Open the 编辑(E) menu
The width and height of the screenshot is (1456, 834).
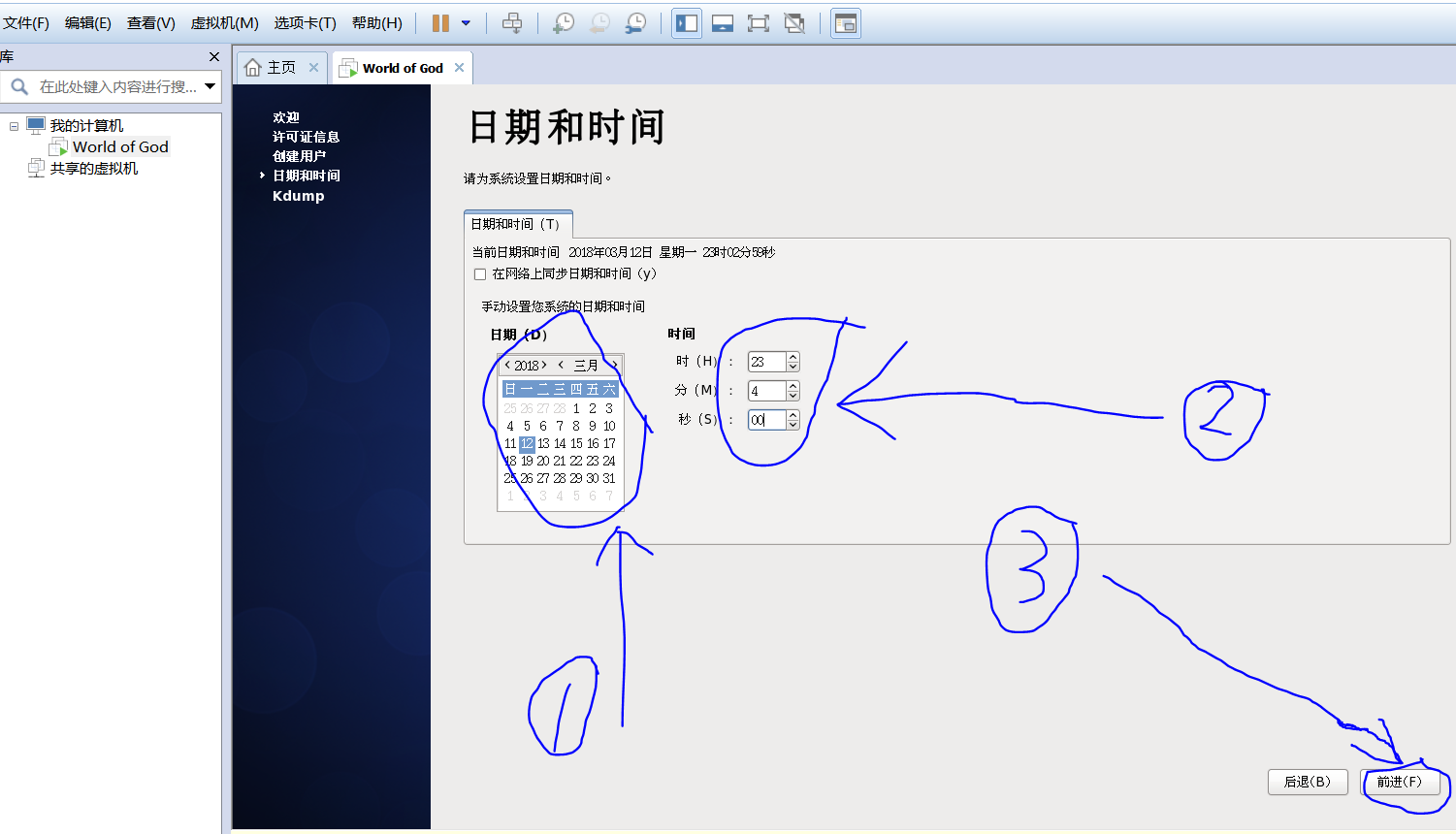88,23
